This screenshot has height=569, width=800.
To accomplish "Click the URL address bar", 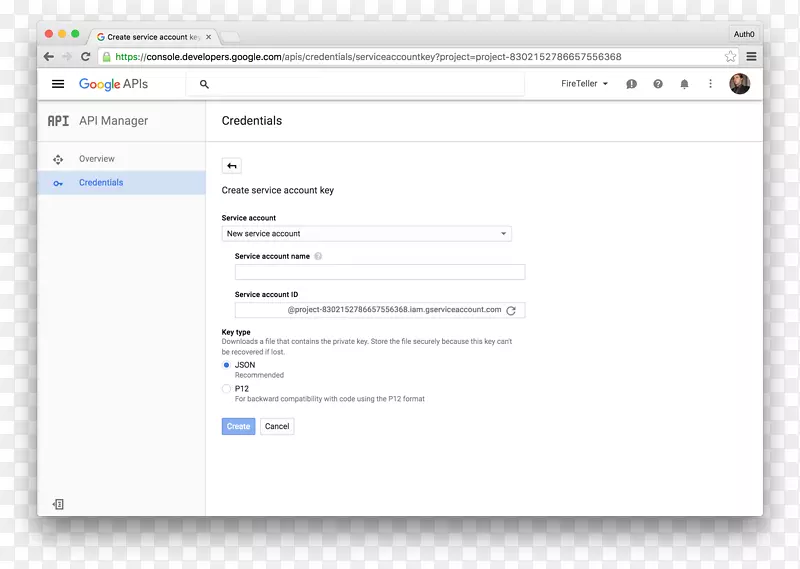I will pos(418,57).
